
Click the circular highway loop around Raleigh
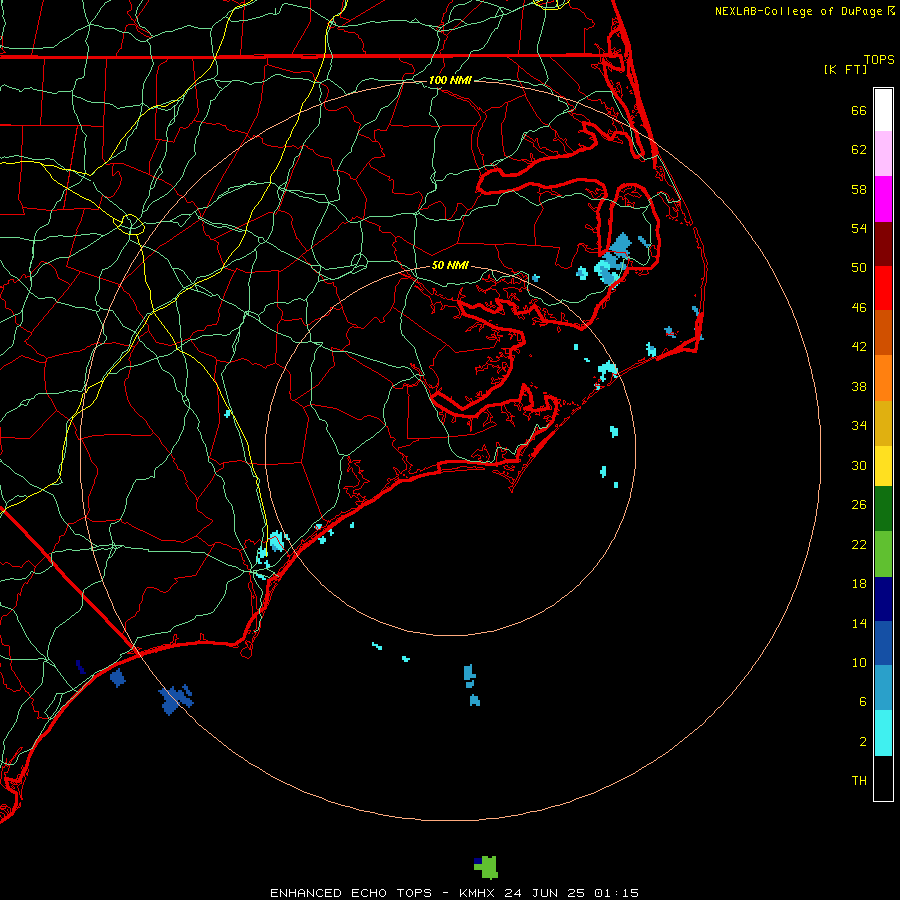(131, 224)
